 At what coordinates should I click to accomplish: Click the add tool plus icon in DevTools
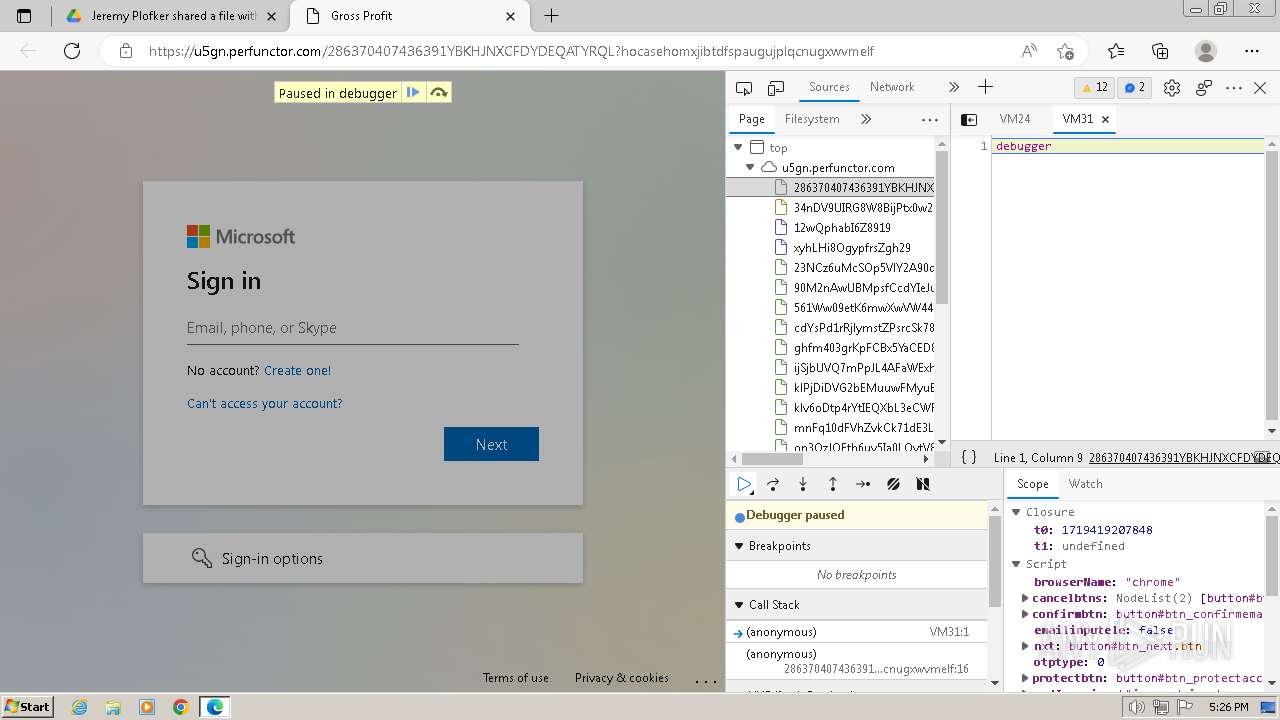click(985, 87)
